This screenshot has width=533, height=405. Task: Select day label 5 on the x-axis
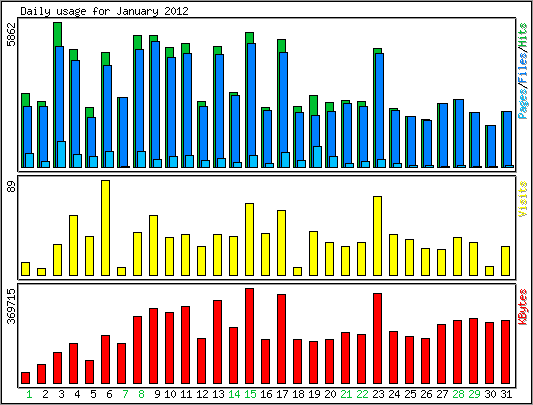point(93,394)
